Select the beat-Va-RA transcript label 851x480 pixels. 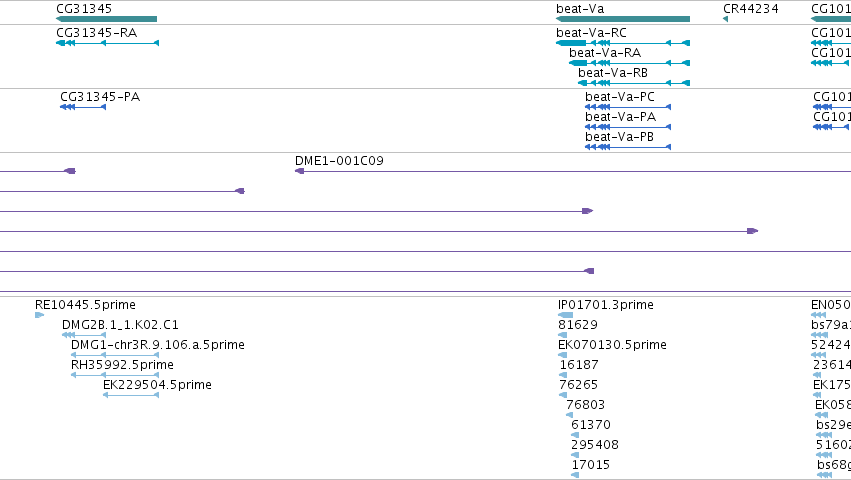point(605,53)
